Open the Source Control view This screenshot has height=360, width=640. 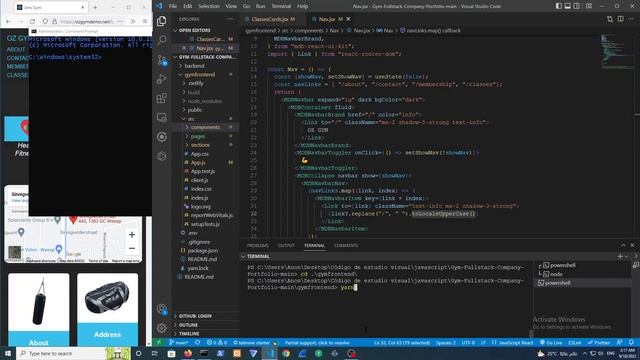coord(162,60)
